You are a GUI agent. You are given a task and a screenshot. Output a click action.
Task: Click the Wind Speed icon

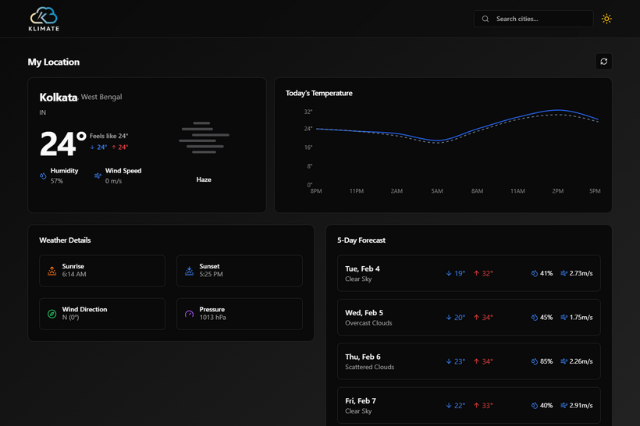click(x=98, y=175)
